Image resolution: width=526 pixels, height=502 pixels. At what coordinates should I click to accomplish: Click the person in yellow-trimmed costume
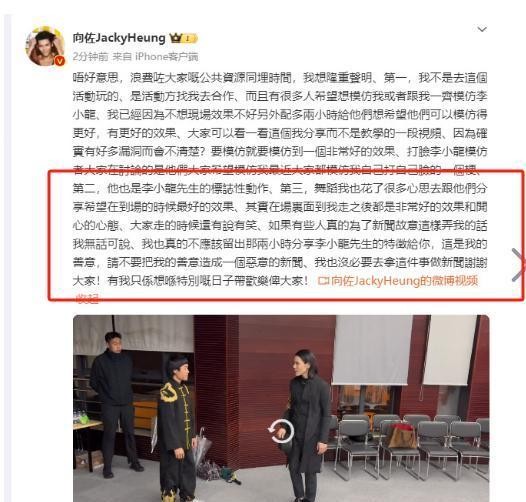coord(177,429)
